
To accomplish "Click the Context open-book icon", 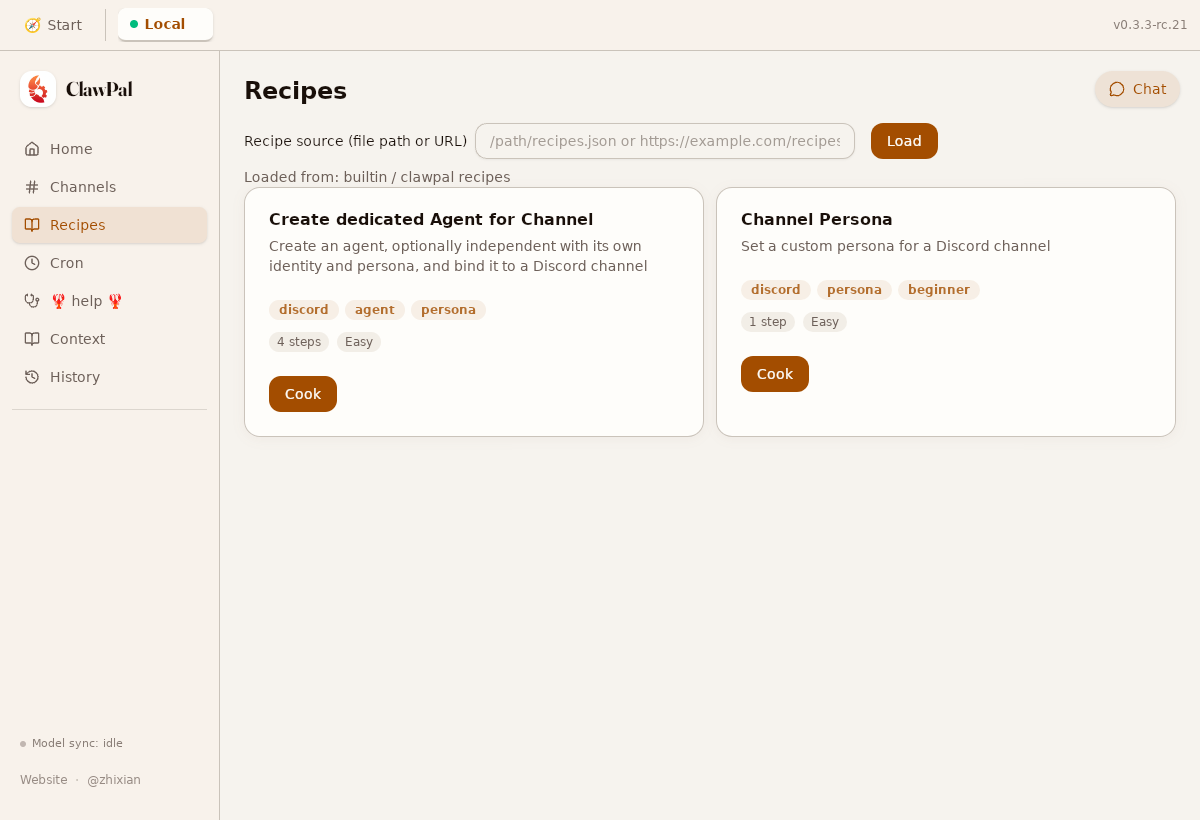I will (x=32, y=338).
